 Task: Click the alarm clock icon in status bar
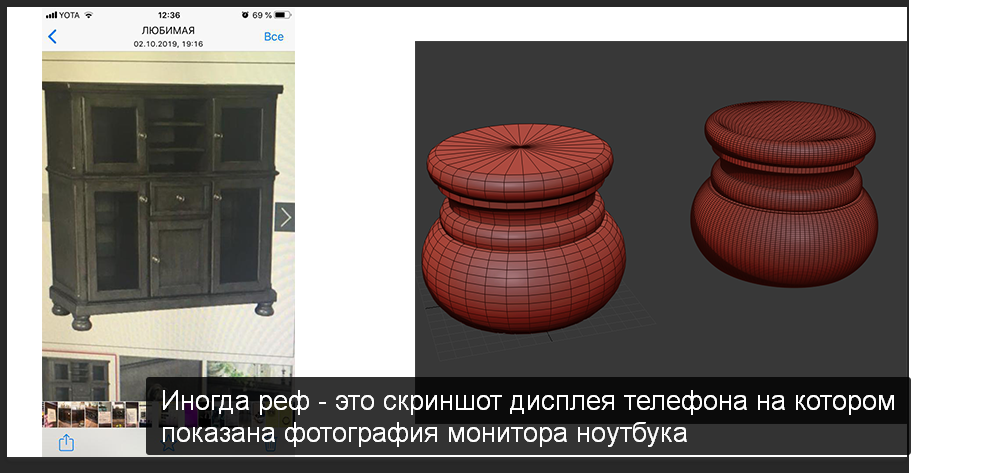click(x=245, y=15)
